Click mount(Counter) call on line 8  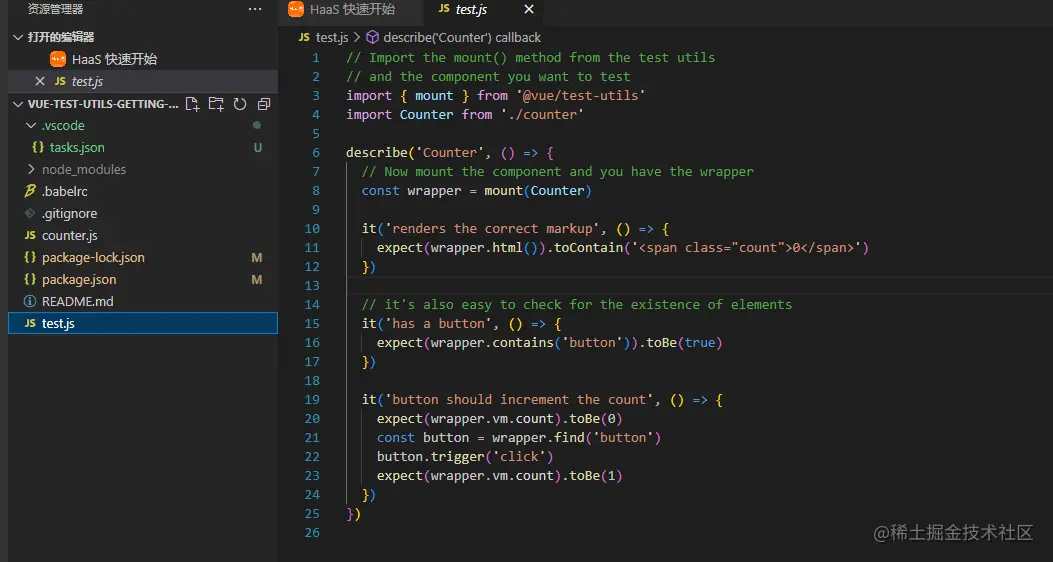(538, 191)
